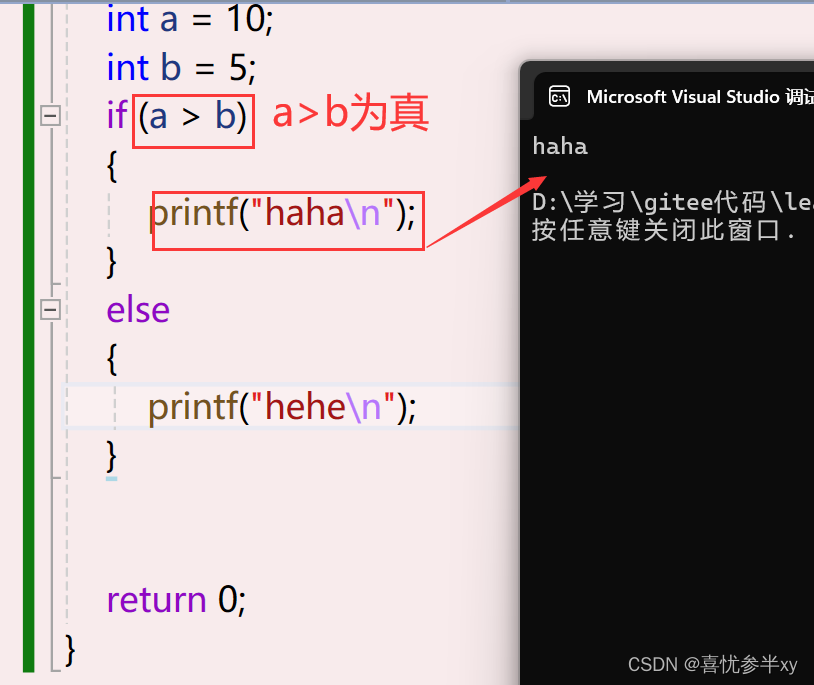The width and height of the screenshot is (814, 685).
Task: Click the code line 'int a = 10;'
Action: pos(189,20)
